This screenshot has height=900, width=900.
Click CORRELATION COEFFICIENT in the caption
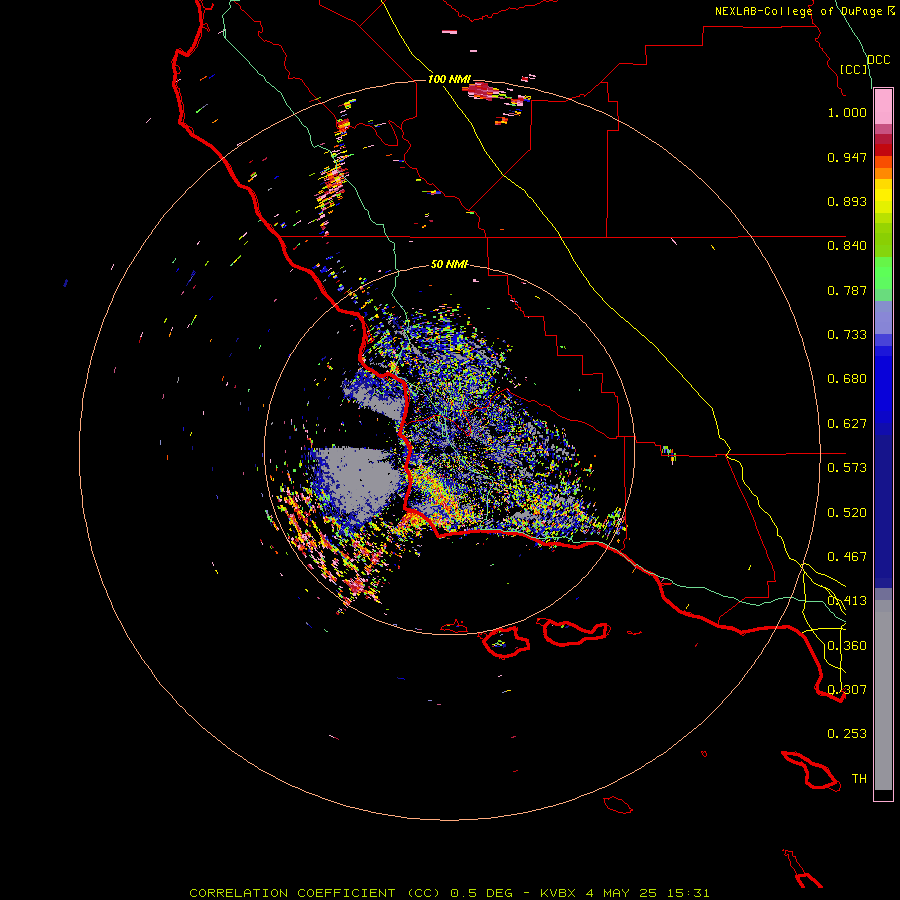pyautogui.click(x=292, y=893)
